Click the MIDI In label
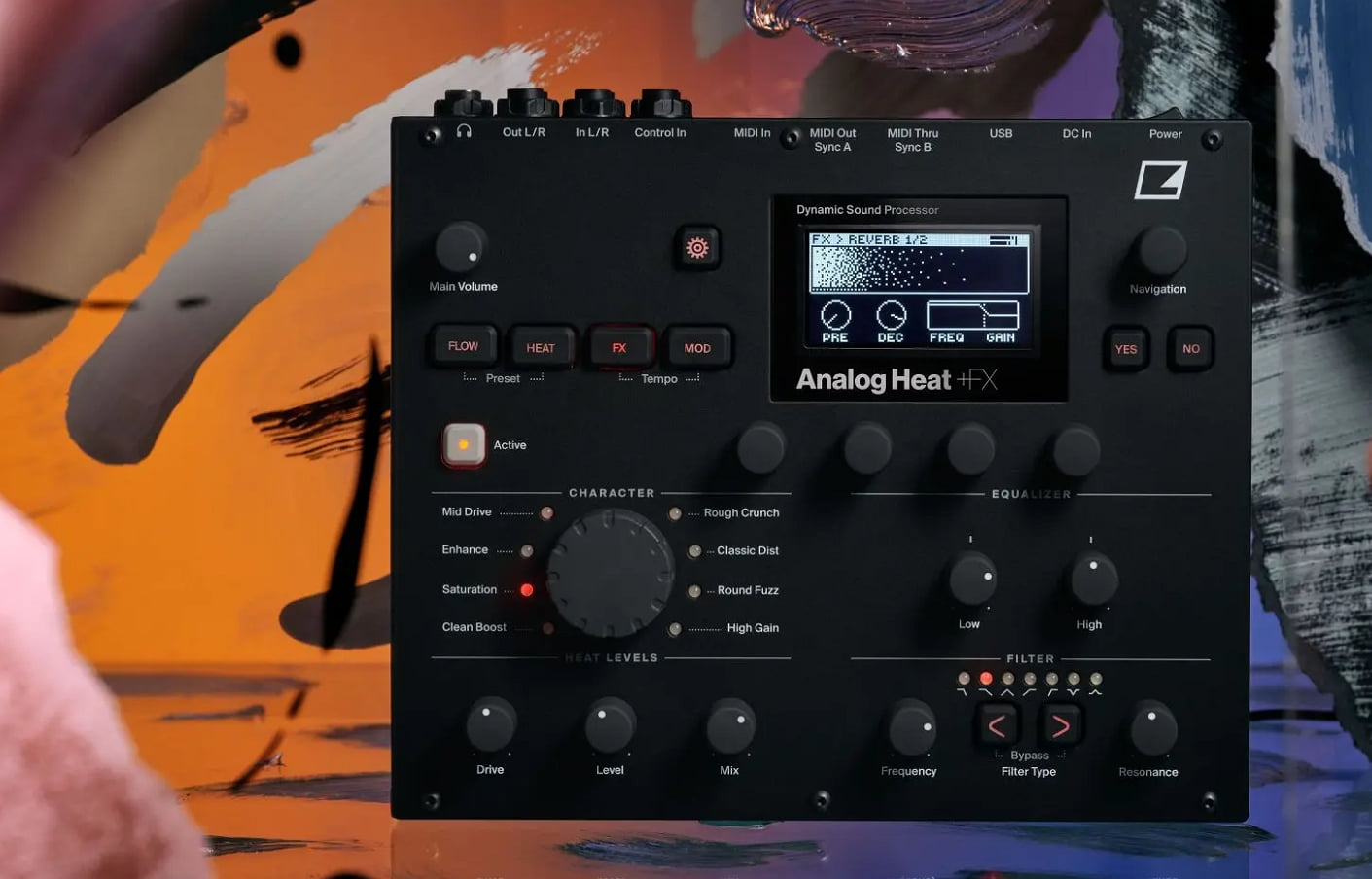 coord(752,133)
